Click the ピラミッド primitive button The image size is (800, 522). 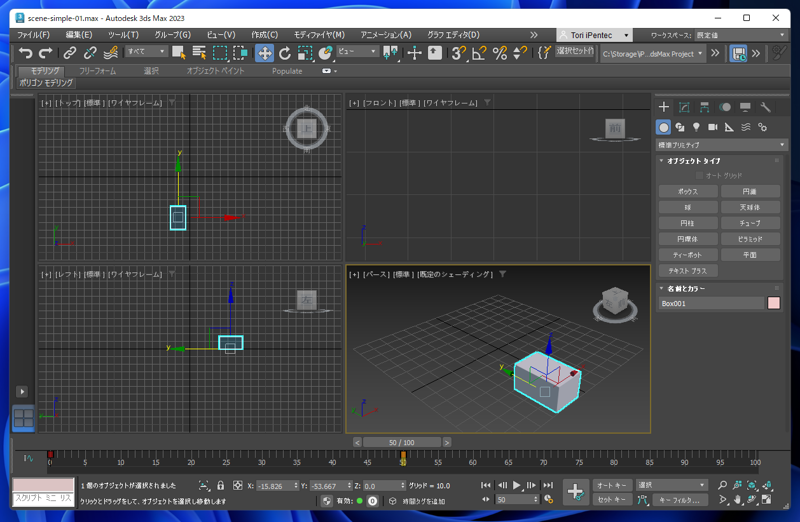(750, 239)
